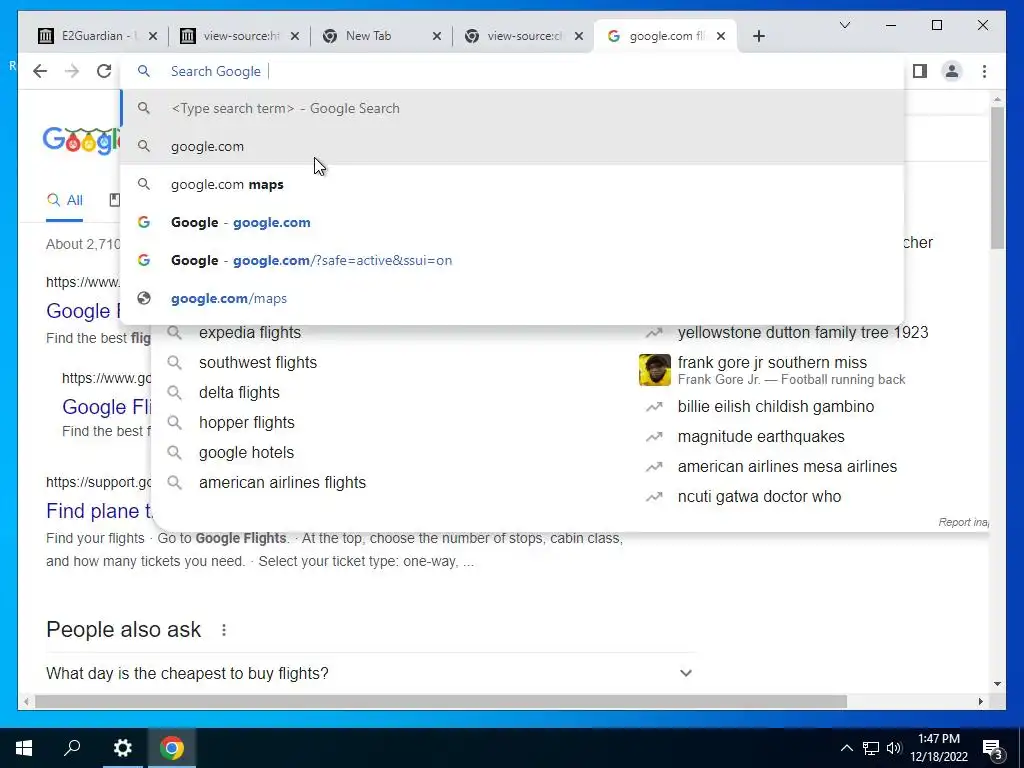This screenshot has height=768, width=1024.
Task: Select the 'Google - google.com' suggestion
Action: coord(513,222)
